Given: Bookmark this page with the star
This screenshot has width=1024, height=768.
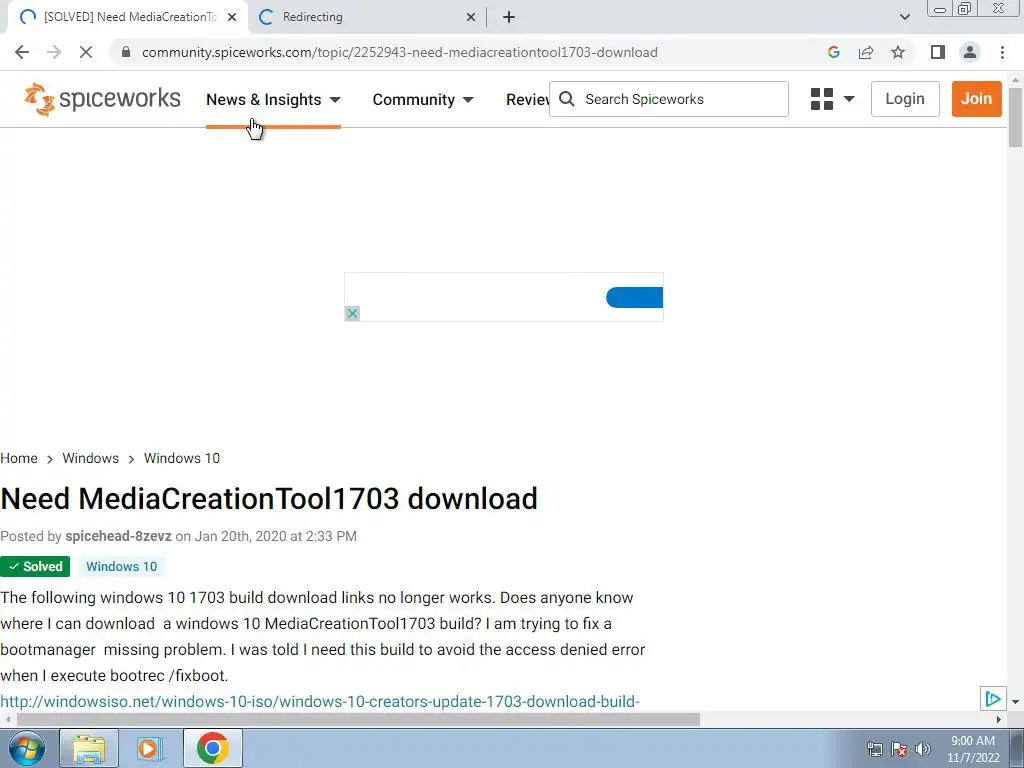Looking at the screenshot, I should [898, 52].
